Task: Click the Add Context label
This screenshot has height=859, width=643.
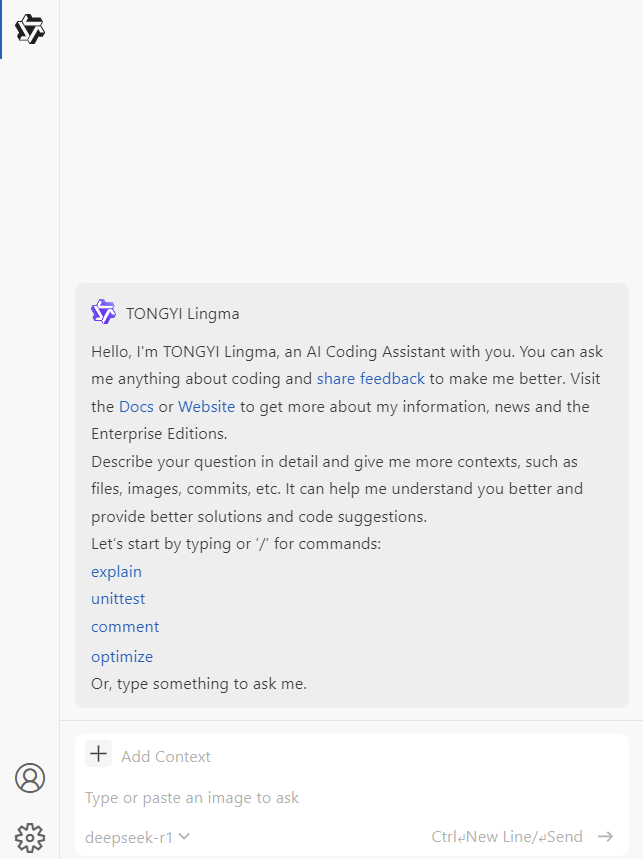Action: click(x=166, y=757)
